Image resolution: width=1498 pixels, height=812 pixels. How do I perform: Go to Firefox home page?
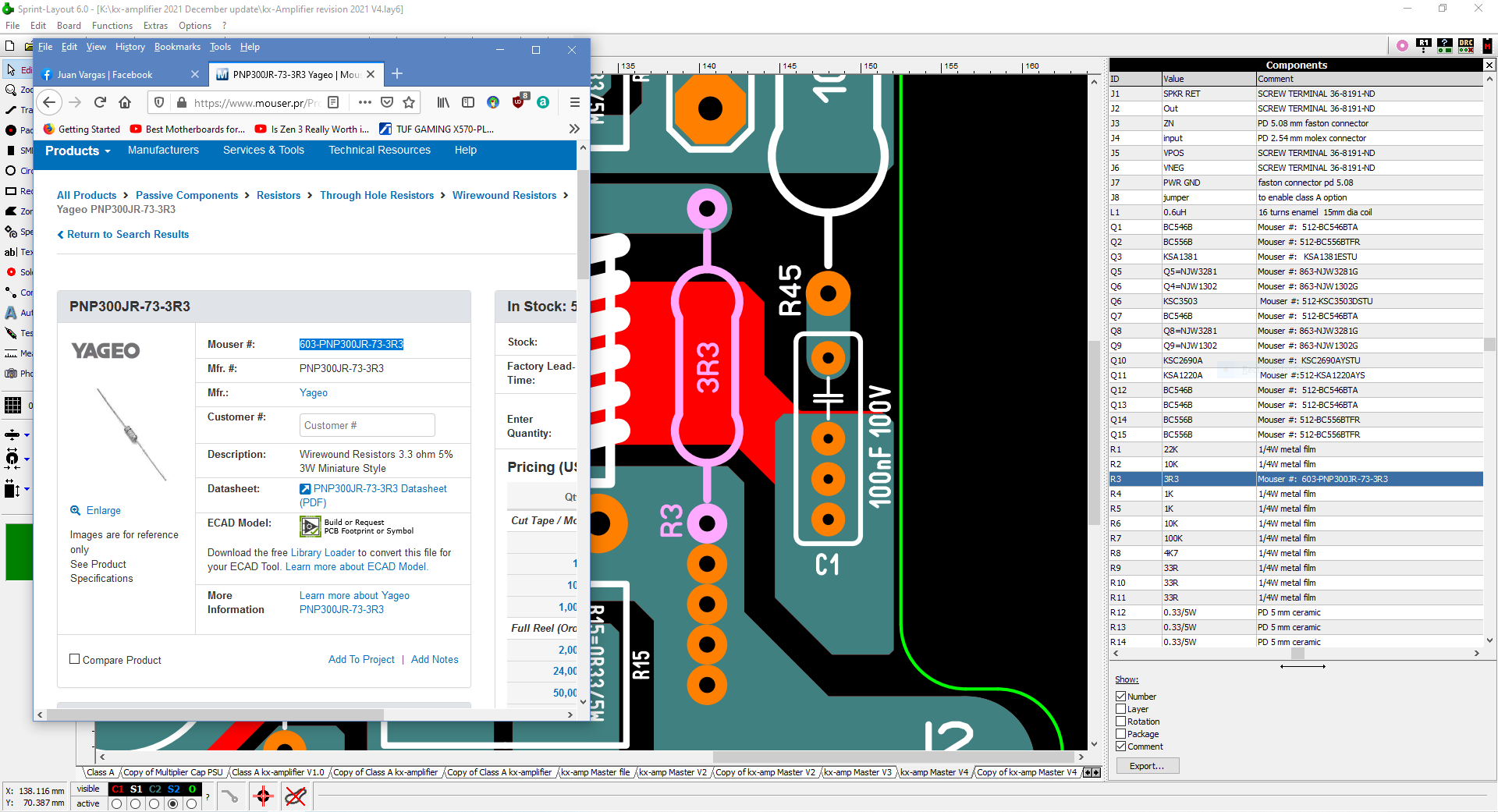[125, 102]
